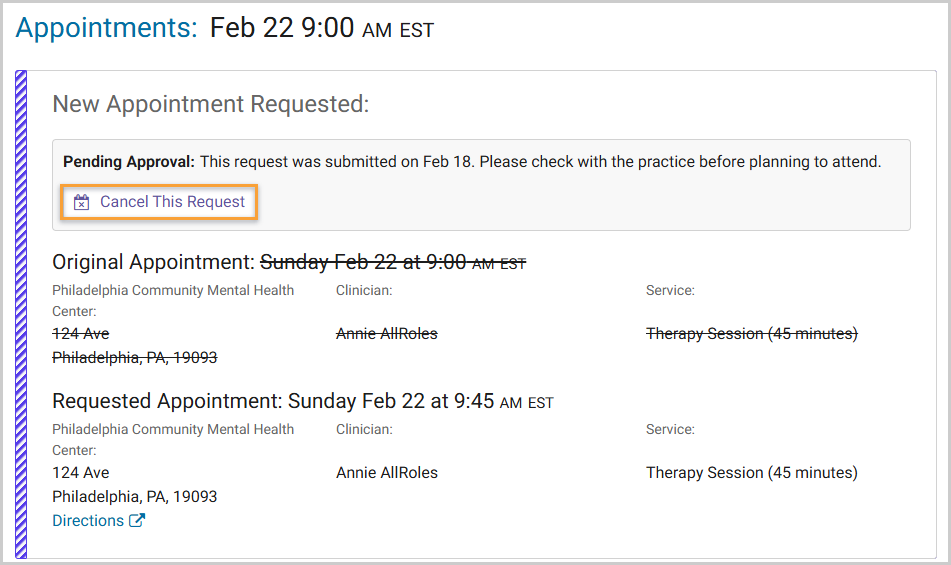Click 'This request was submitted on Feb 18' message

coord(337,162)
